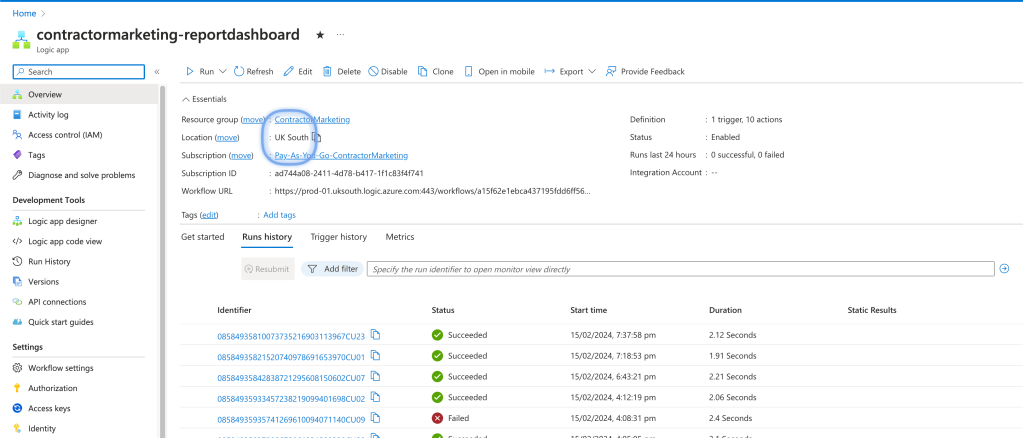Click the Start time column header
1023x438 pixels.
[x=588, y=311]
